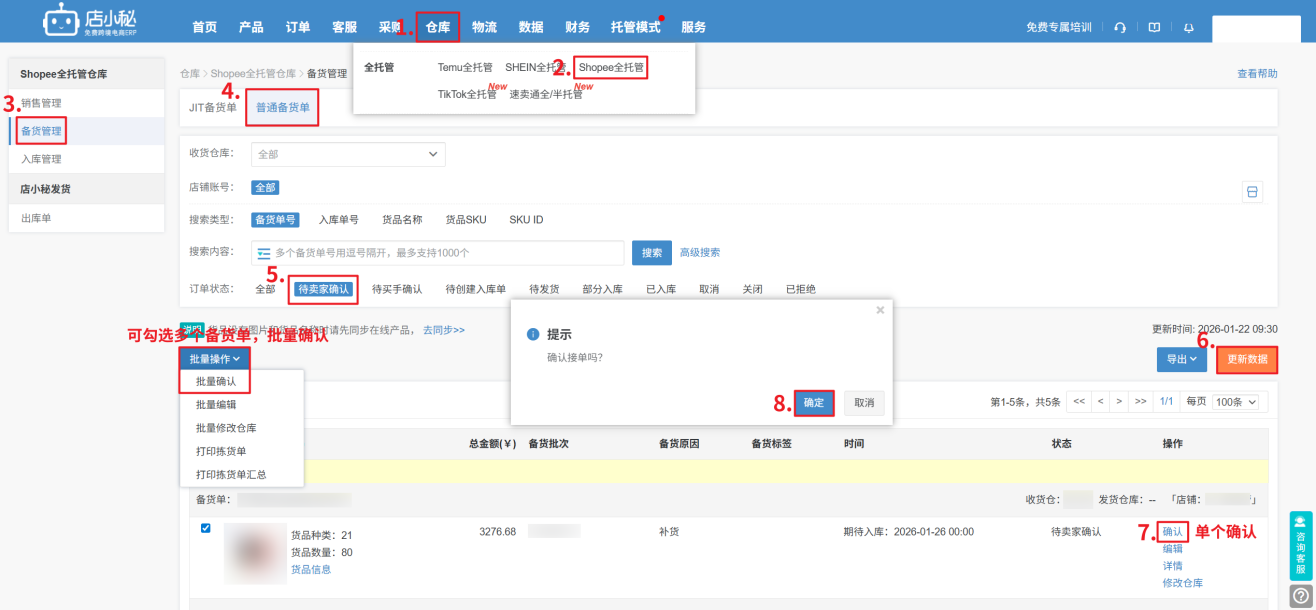Open the 服务 top menu
Image resolution: width=1316 pixels, height=610 pixels.
coord(694,27)
